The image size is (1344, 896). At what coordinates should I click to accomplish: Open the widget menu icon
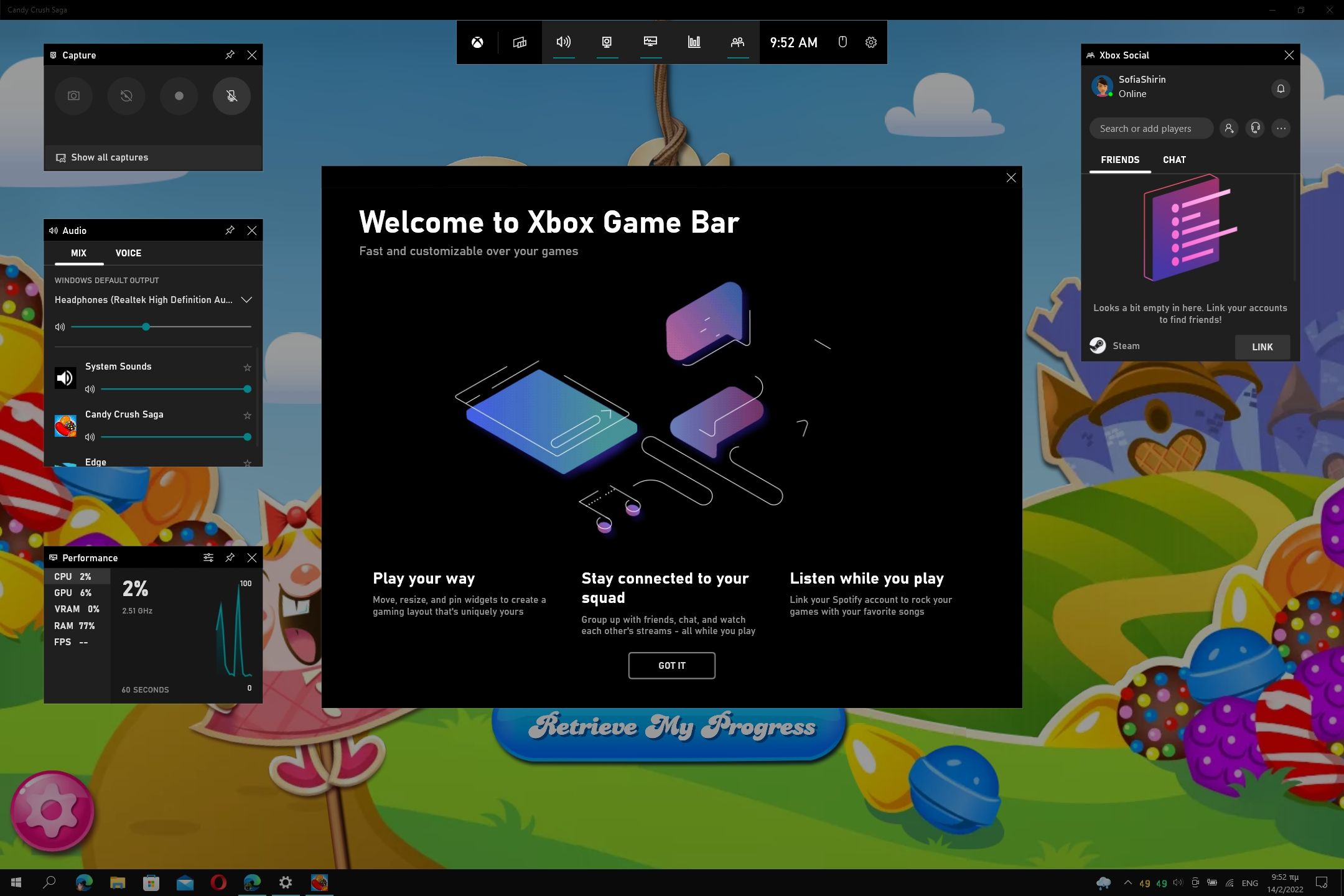[x=520, y=42]
